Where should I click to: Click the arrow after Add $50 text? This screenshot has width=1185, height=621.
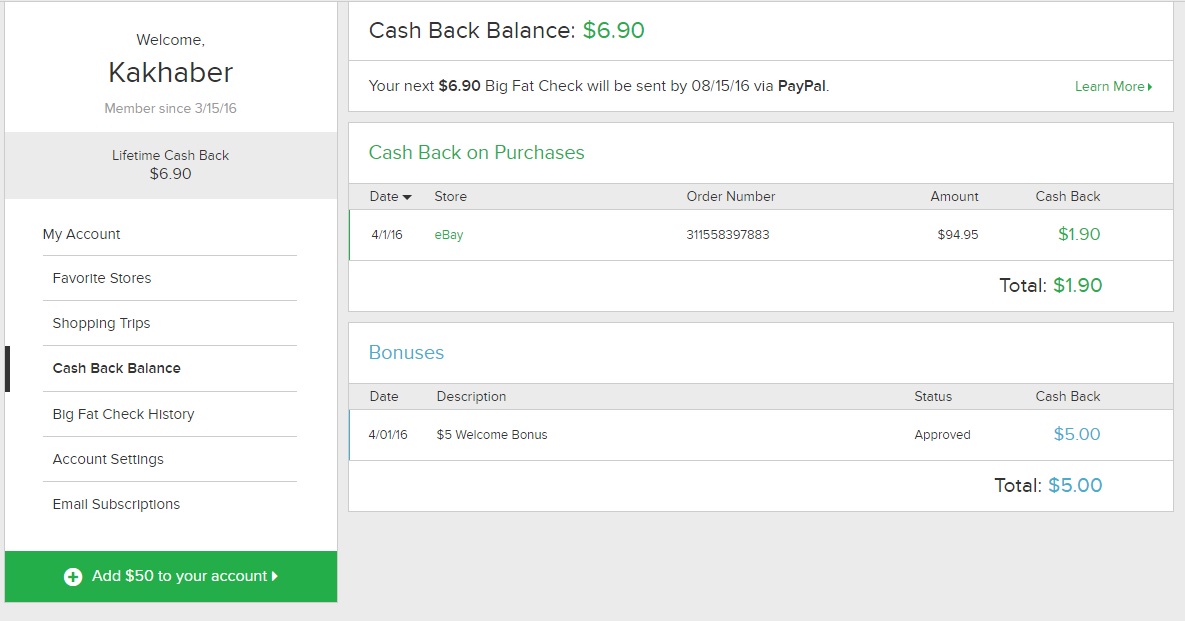pyautogui.click(x=275, y=576)
